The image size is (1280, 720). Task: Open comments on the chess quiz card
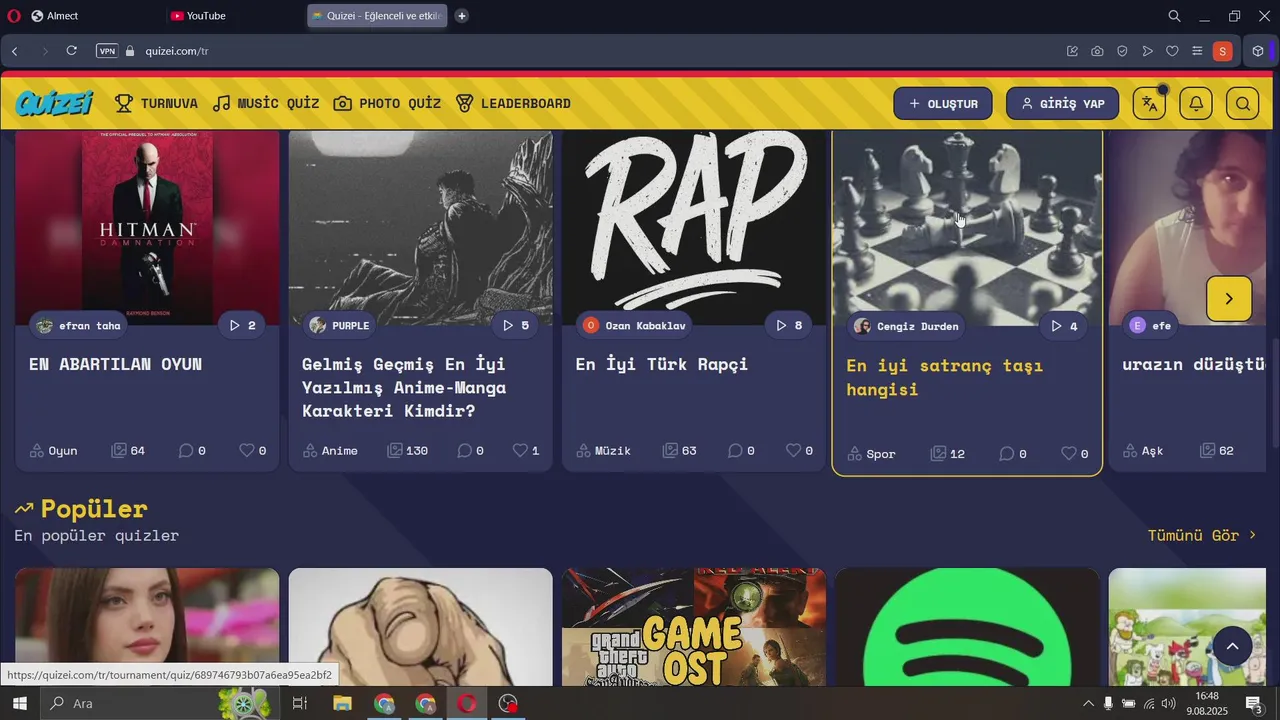coord(1013,454)
